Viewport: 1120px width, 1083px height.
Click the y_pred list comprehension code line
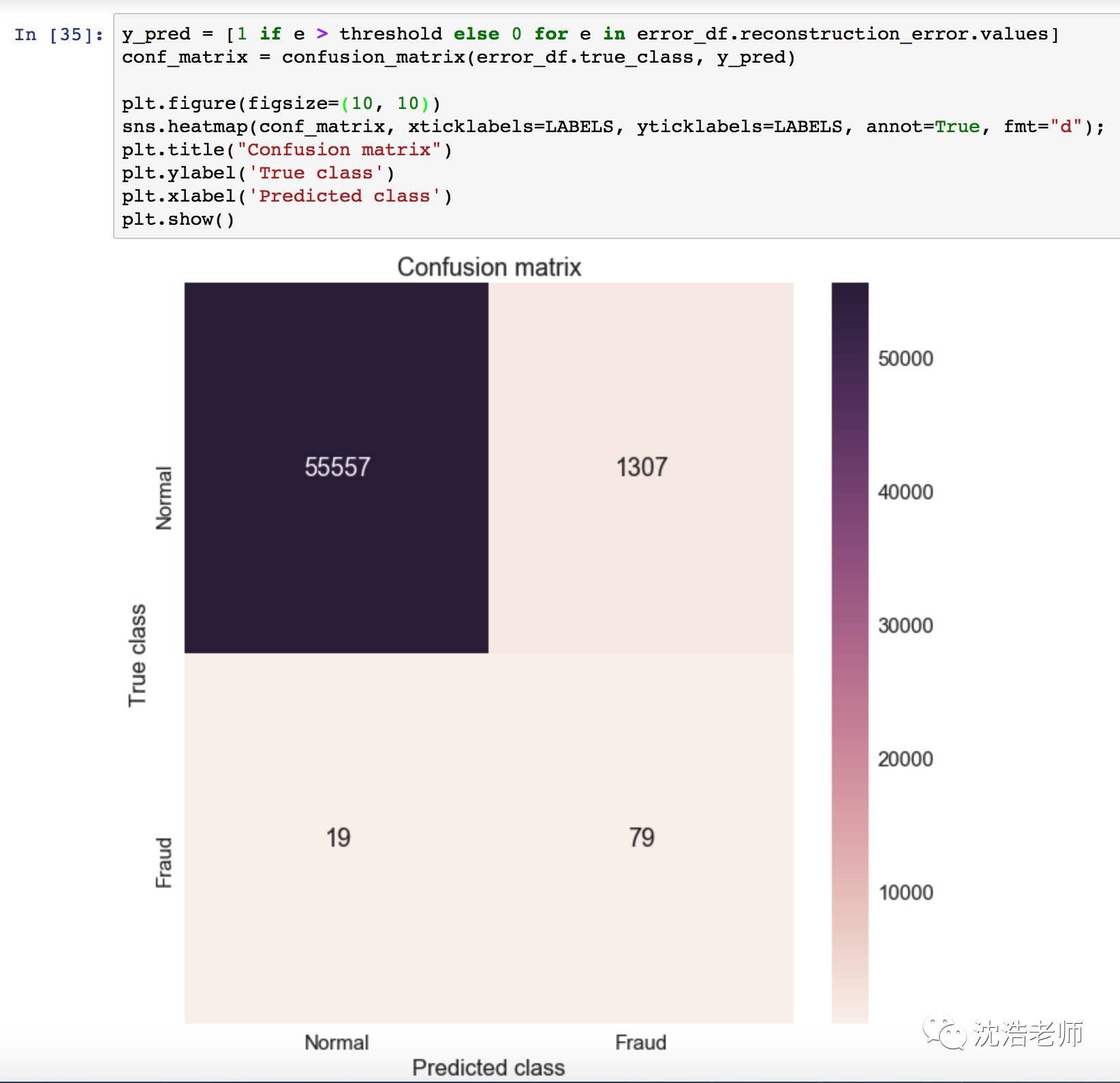click(x=591, y=34)
